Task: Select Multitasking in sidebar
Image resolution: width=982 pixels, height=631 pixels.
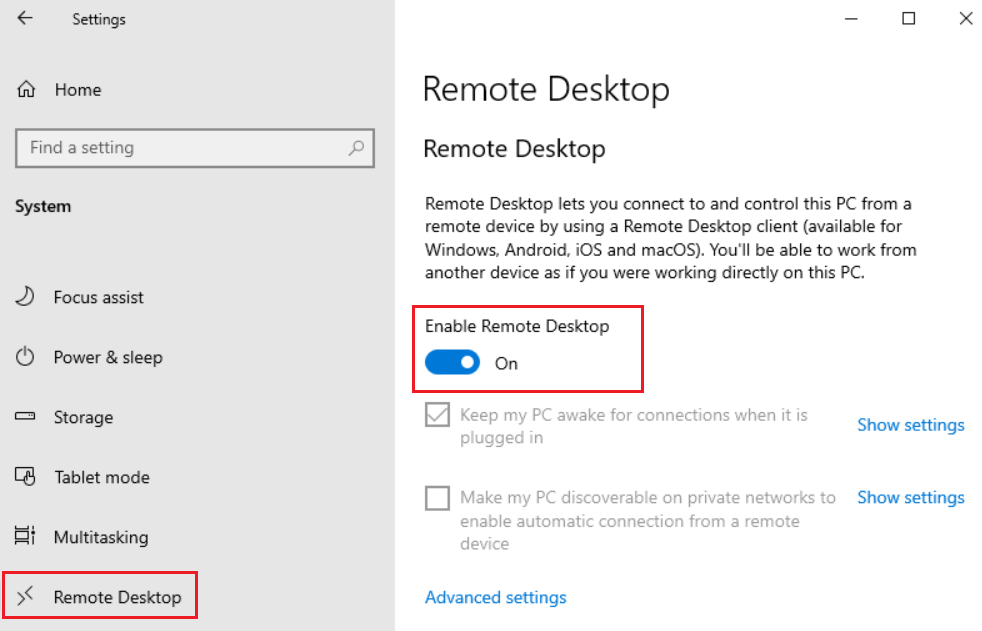Action: [101, 537]
